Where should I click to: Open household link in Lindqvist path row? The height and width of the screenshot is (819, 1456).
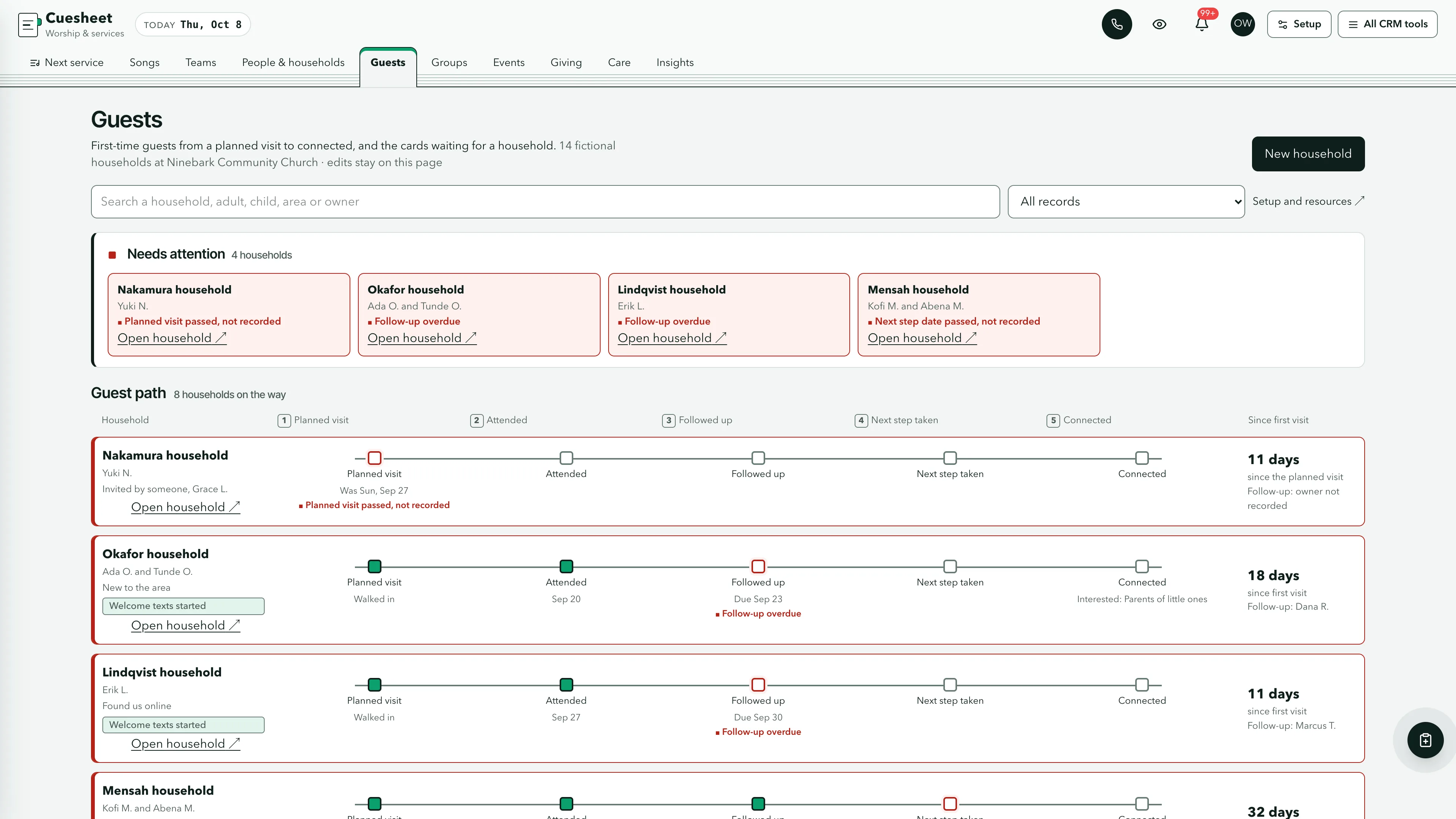(x=185, y=744)
